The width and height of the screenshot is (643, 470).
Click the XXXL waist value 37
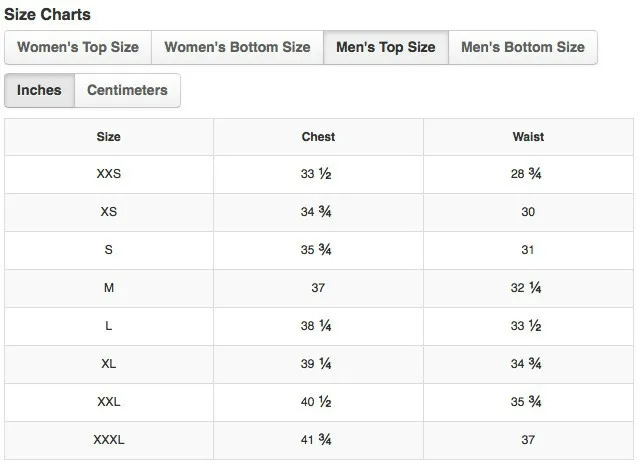point(528,440)
